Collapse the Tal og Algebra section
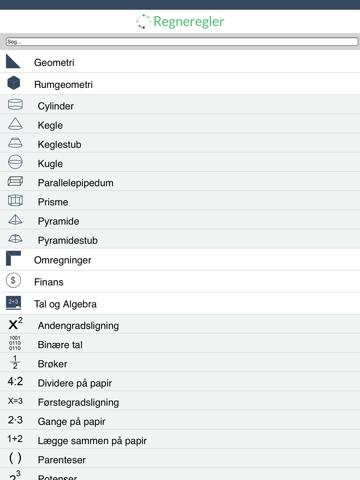This screenshot has height=480, width=360. pyautogui.click(x=180, y=303)
